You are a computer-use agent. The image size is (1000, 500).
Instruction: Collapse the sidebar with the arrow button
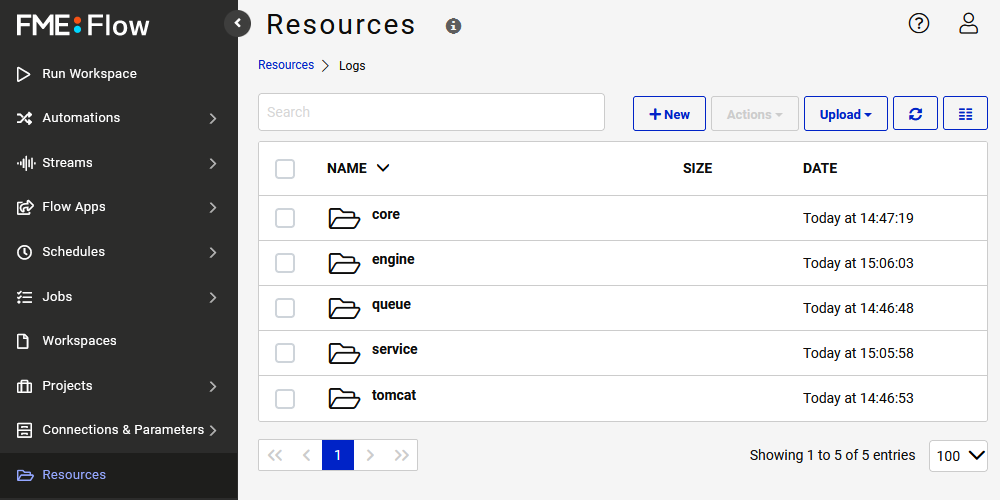click(237, 24)
